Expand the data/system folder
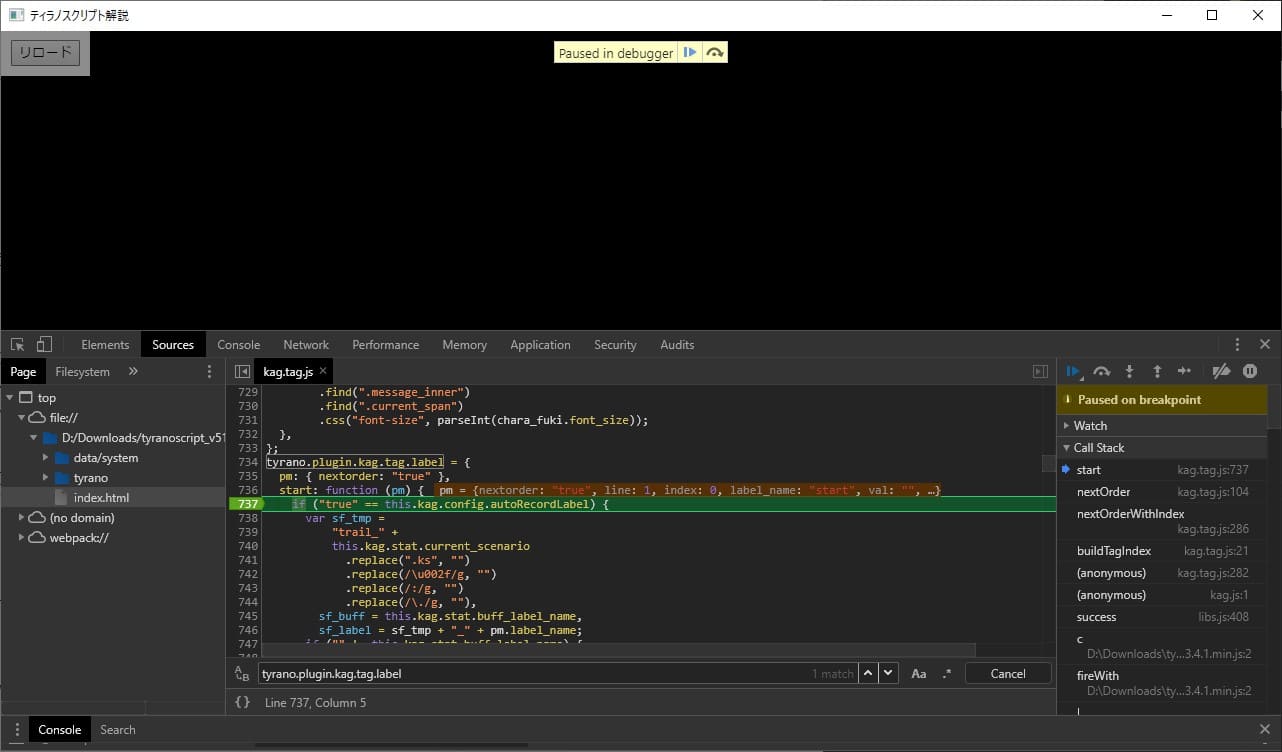1282x752 pixels. click(45, 458)
